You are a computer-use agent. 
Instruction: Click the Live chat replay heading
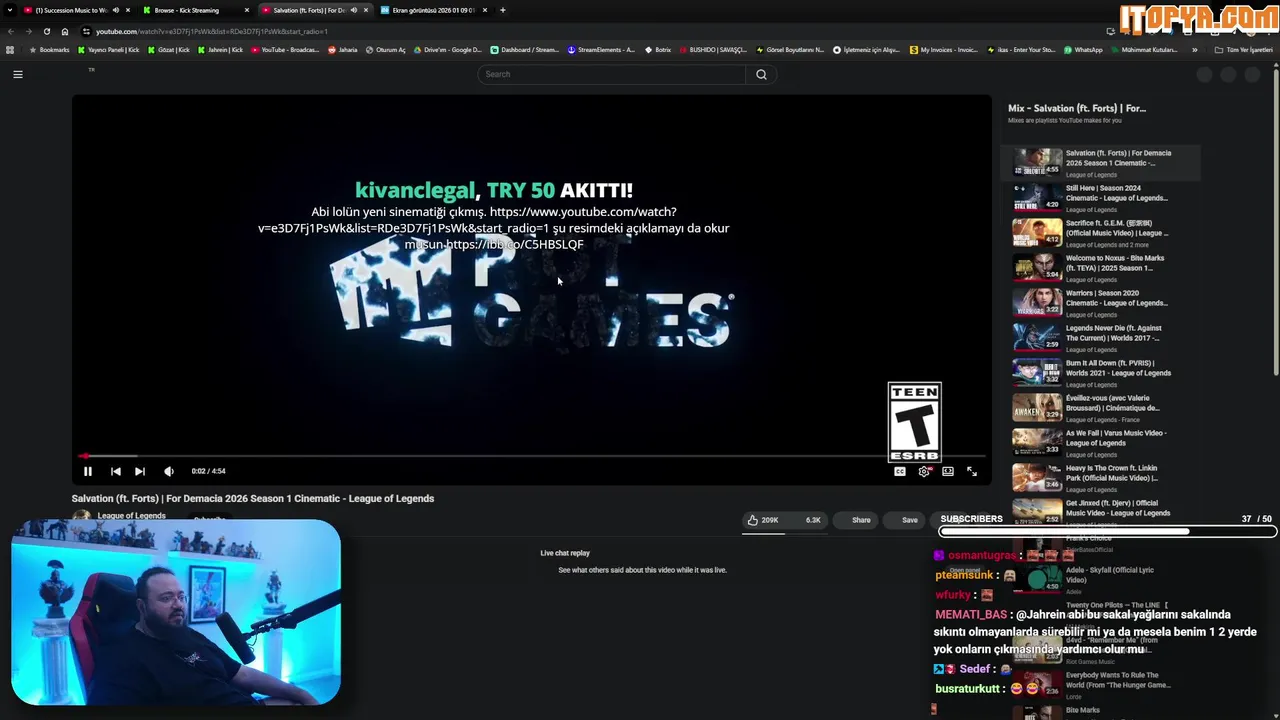coord(565,553)
